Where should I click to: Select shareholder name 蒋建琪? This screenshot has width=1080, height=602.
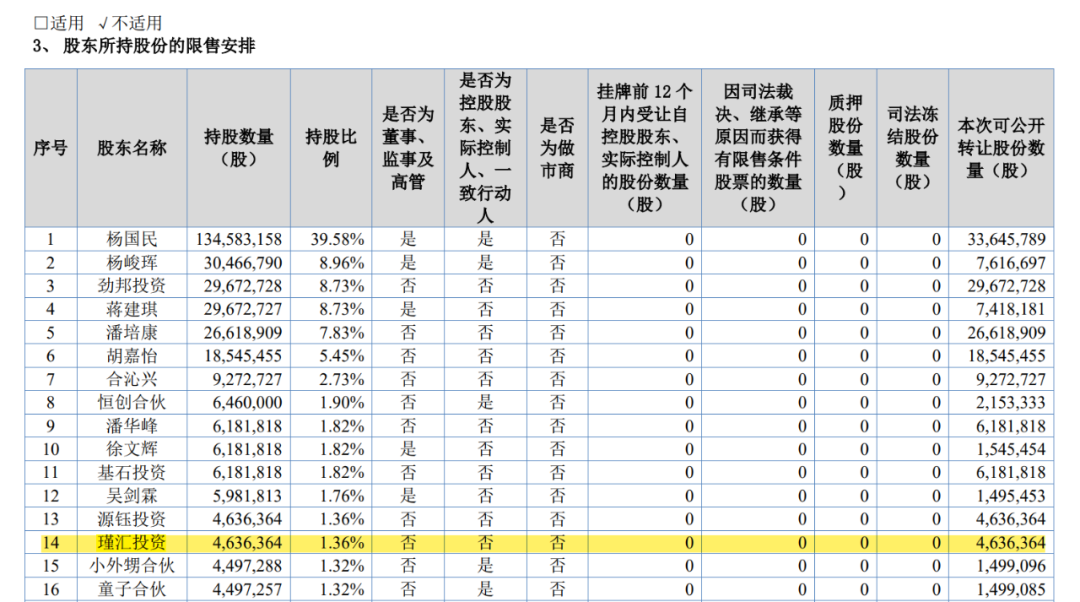tap(132, 310)
